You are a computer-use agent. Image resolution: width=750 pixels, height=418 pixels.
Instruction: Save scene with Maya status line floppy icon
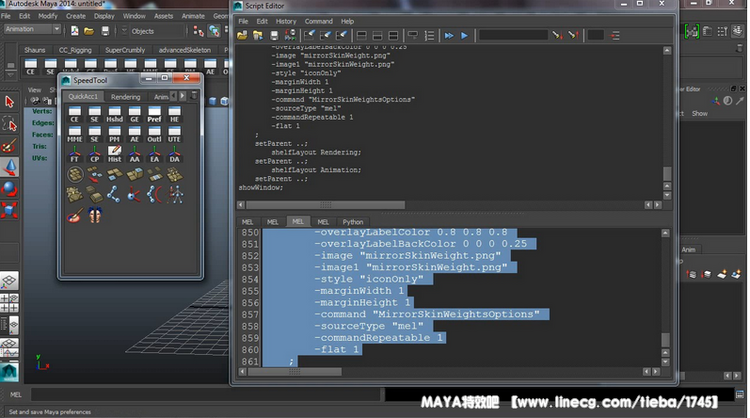[105, 31]
